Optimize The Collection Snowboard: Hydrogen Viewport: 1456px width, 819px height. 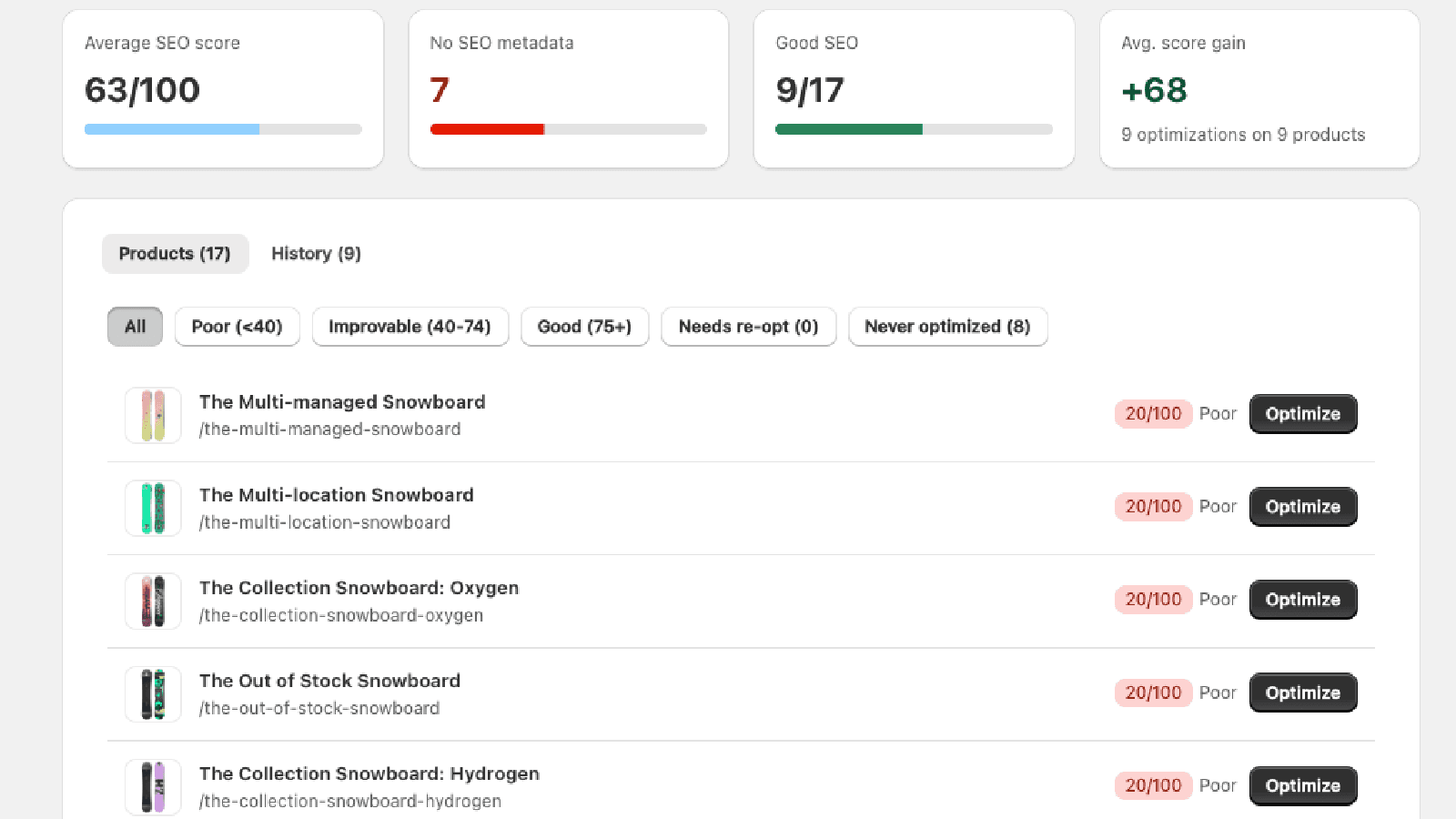[x=1303, y=785]
